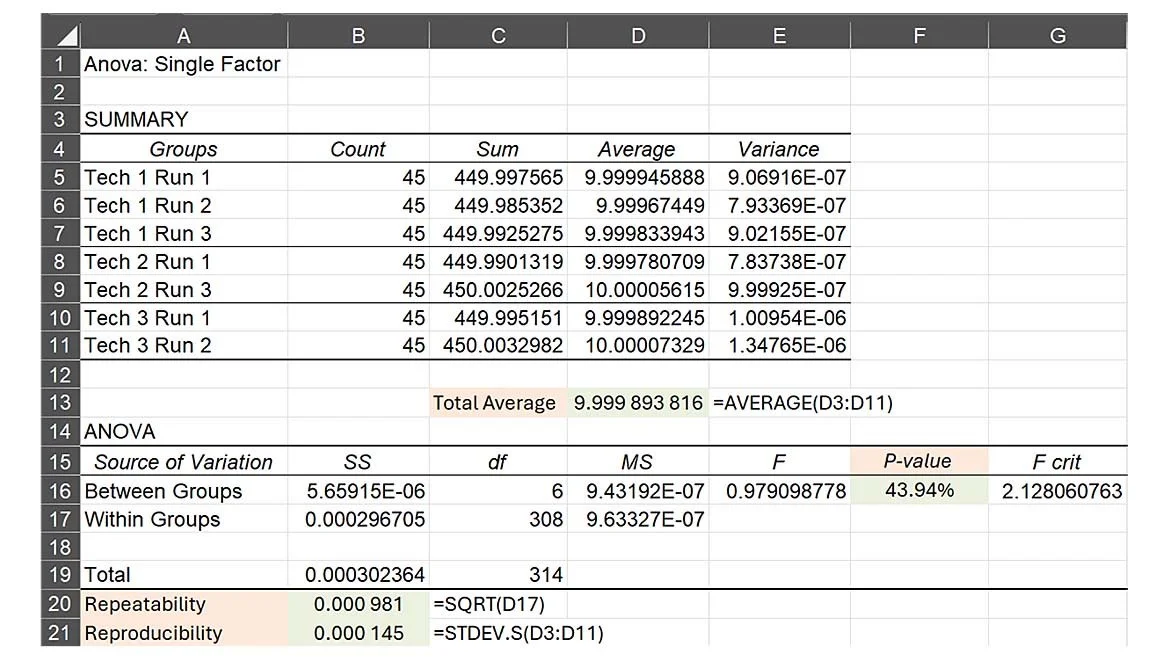
Task: Select the 'Tech 1 Run 2' cell
Action: point(184,205)
